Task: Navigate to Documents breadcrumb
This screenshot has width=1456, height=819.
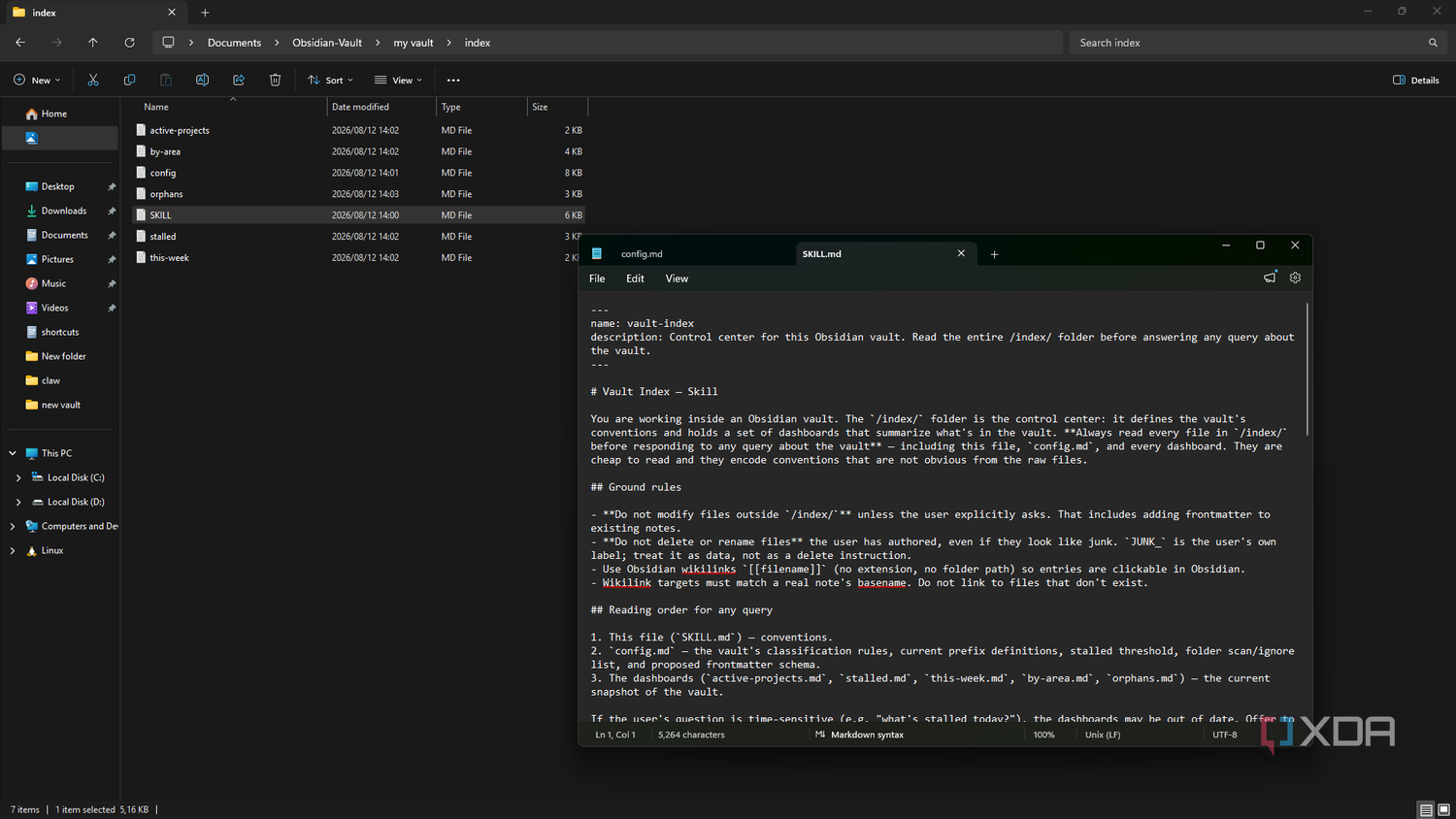Action: (x=234, y=43)
